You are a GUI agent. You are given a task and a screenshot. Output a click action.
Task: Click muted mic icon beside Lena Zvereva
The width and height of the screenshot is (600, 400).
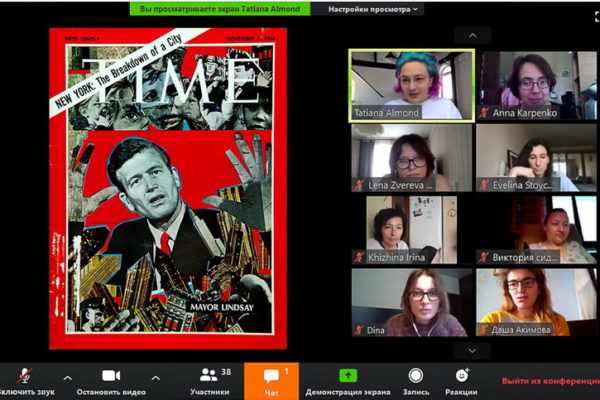359,185
